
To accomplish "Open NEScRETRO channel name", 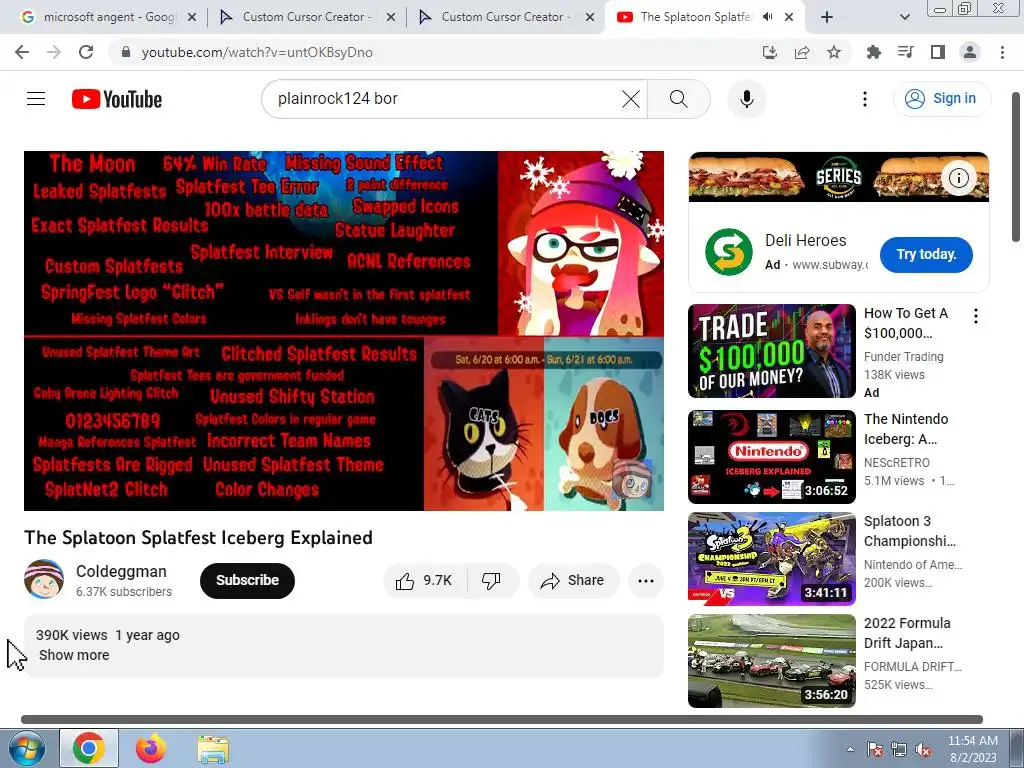I will point(897,462).
